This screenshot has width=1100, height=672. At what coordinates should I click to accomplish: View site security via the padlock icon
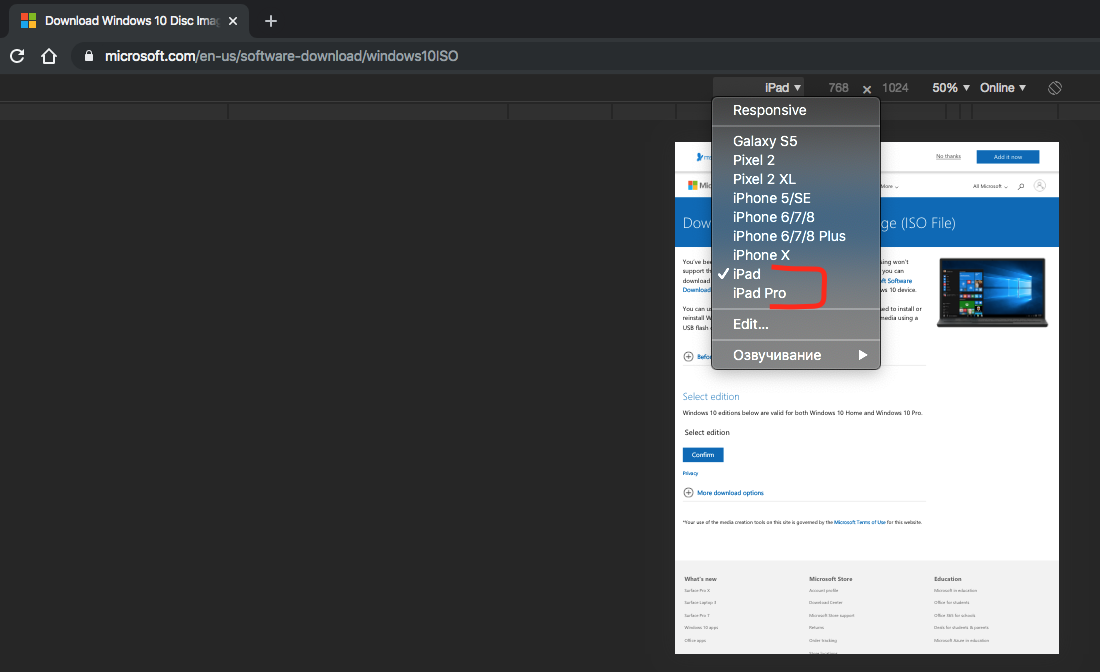(89, 56)
